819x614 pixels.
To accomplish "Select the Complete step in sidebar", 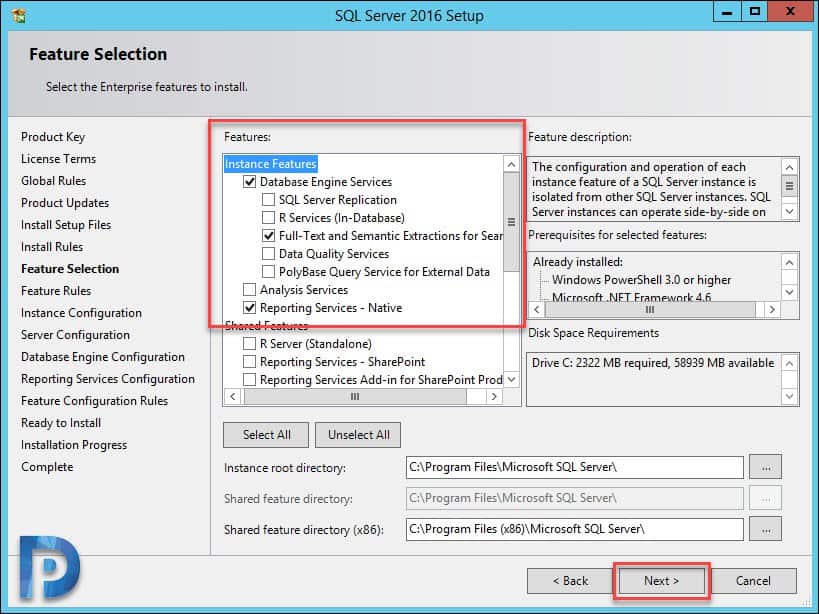I will pyautogui.click(x=47, y=467).
